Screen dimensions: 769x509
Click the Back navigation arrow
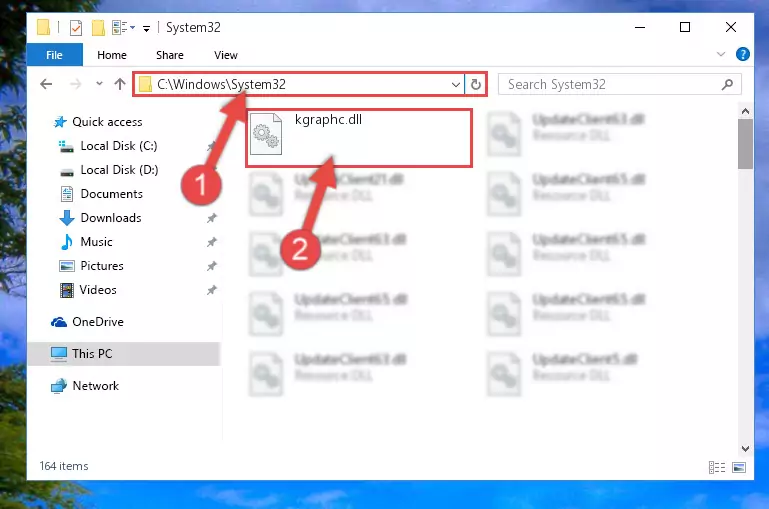(46, 84)
